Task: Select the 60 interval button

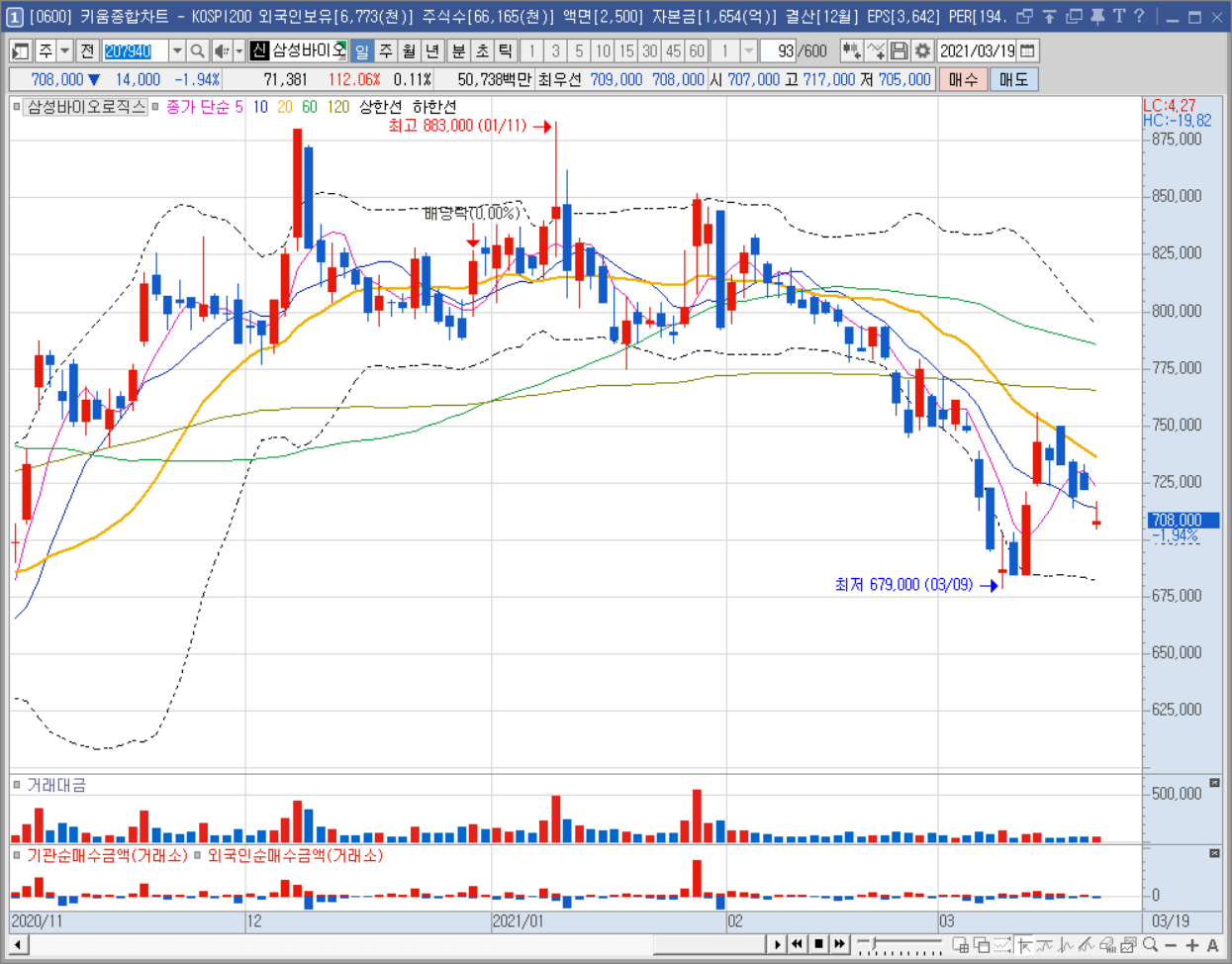Action: (x=697, y=50)
